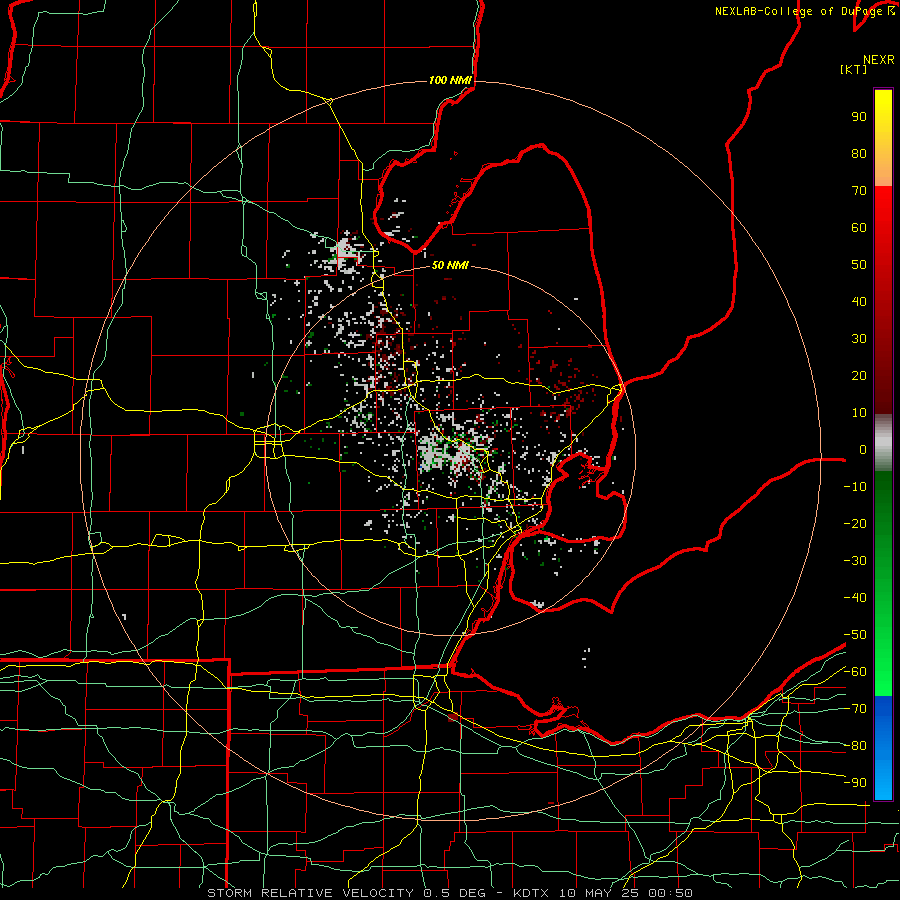
Task: Click the 40 value on velocity scale
Action: (x=859, y=301)
